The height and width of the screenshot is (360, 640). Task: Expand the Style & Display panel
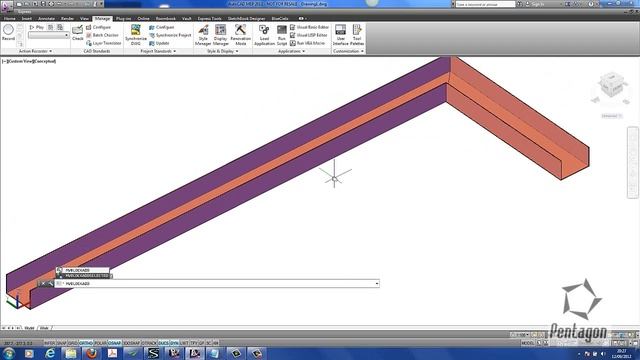(223, 51)
